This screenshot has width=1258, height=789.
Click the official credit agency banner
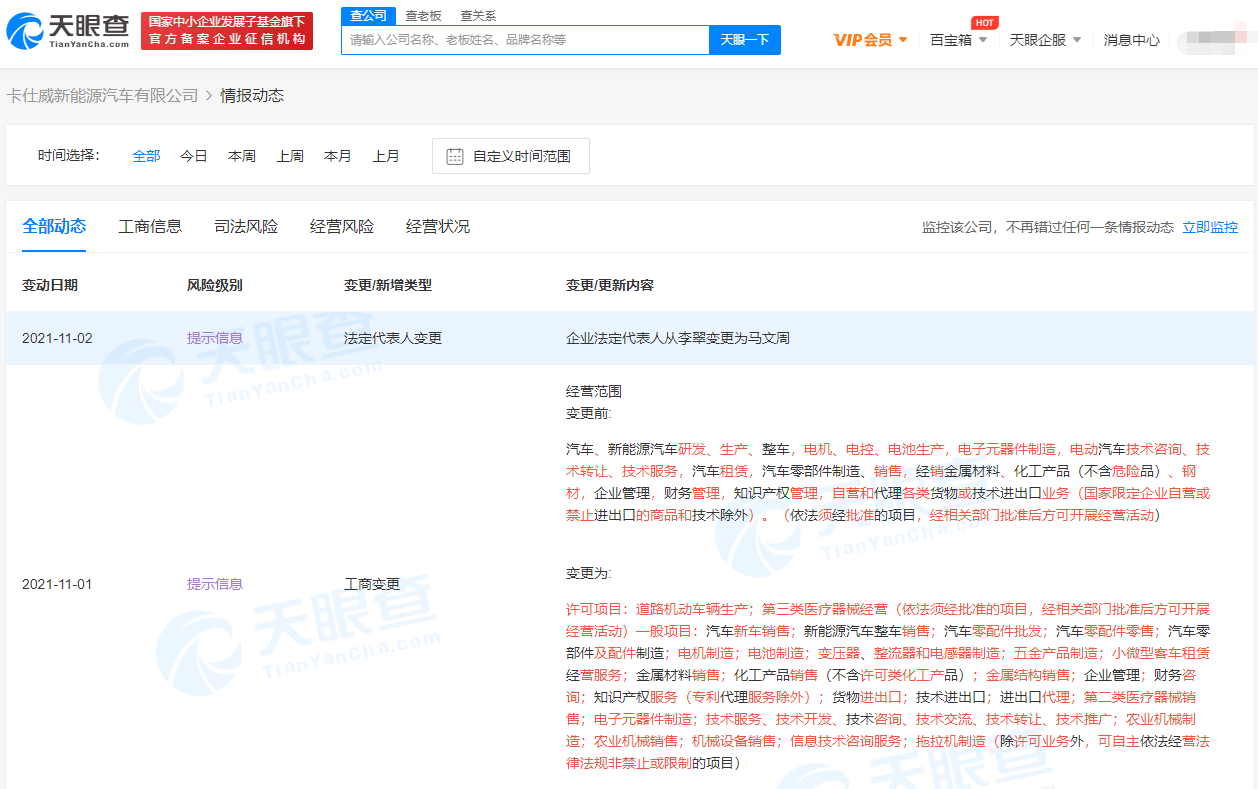[226, 31]
